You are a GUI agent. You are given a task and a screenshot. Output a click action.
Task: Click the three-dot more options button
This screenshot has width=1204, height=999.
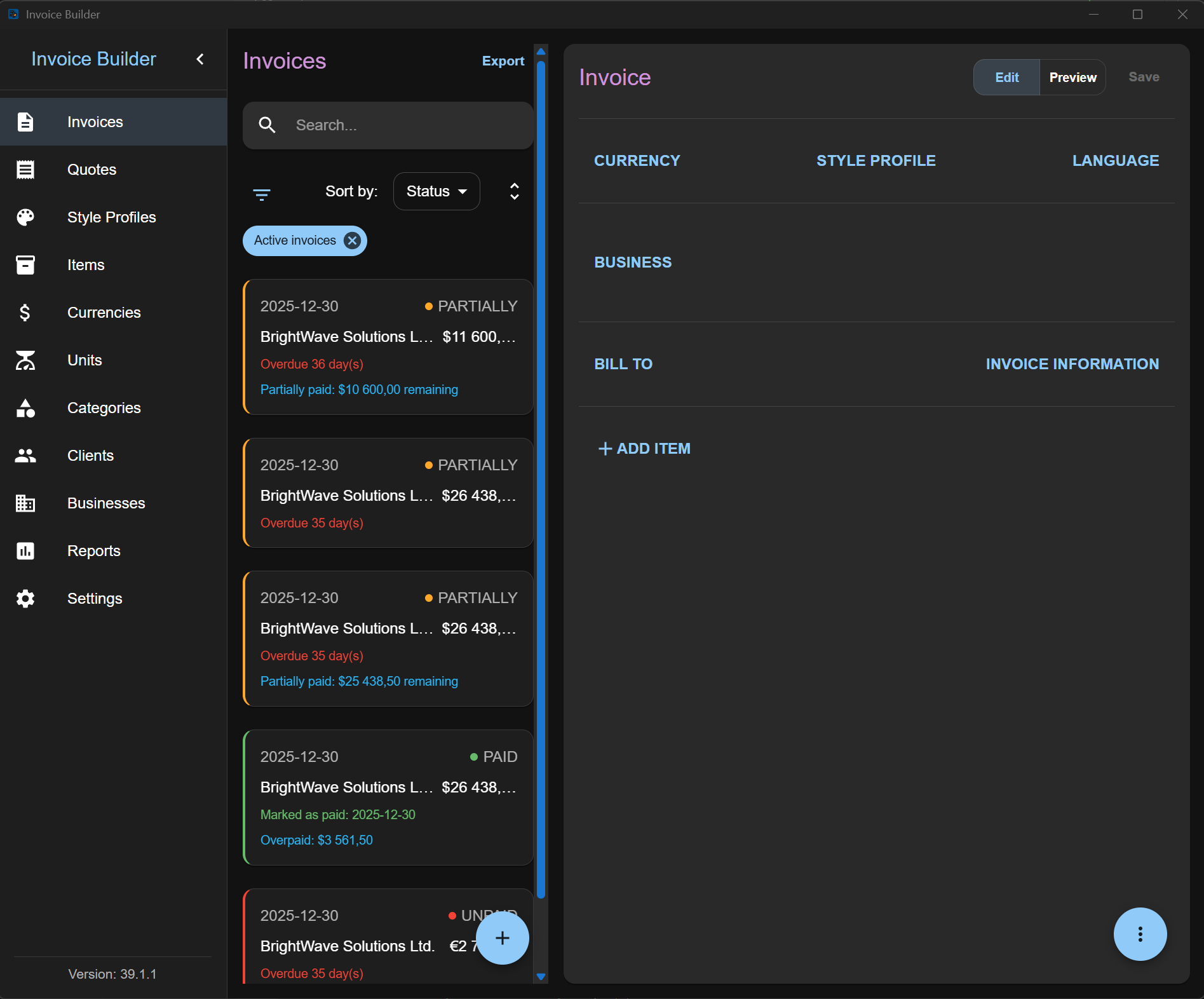1140,934
